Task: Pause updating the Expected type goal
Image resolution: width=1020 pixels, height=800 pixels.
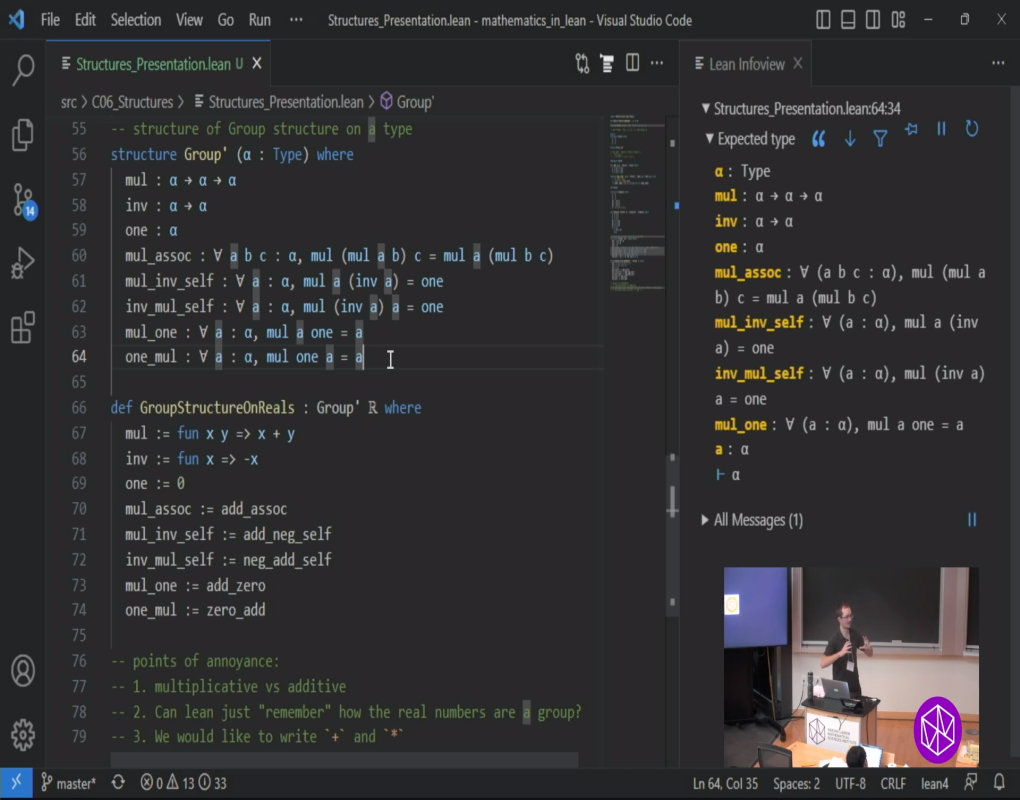Action: click(941, 129)
